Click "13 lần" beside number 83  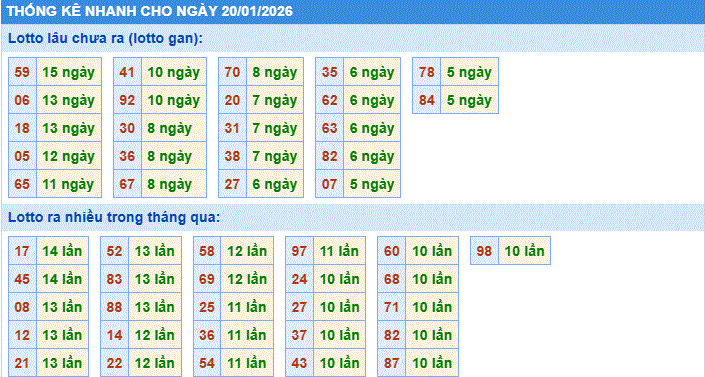pyautogui.click(x=155, y=279)
